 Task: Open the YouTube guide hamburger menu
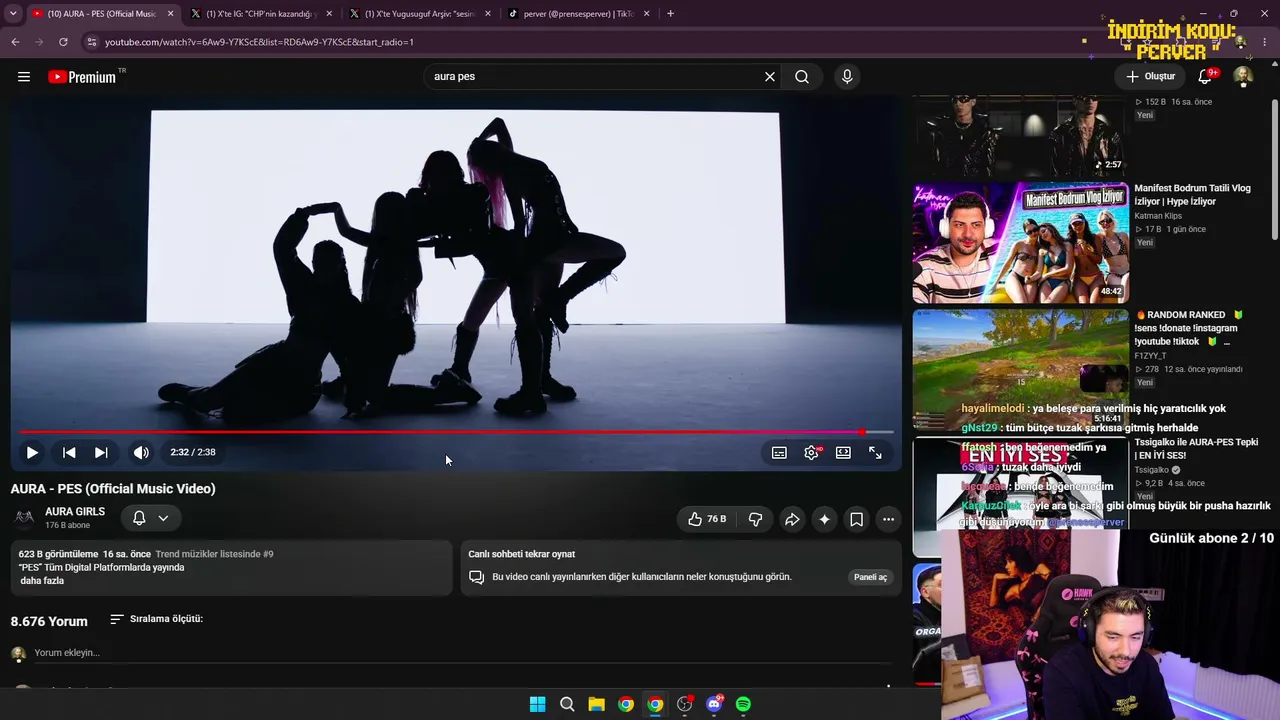coord(24,77)
